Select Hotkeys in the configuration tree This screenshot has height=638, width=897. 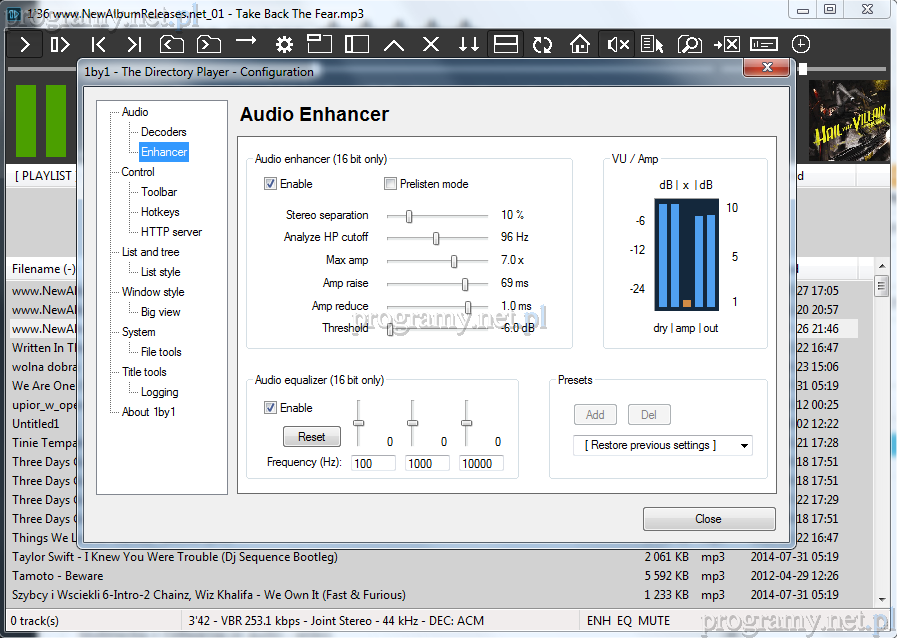pyautogui.click(x=160, y=212)
